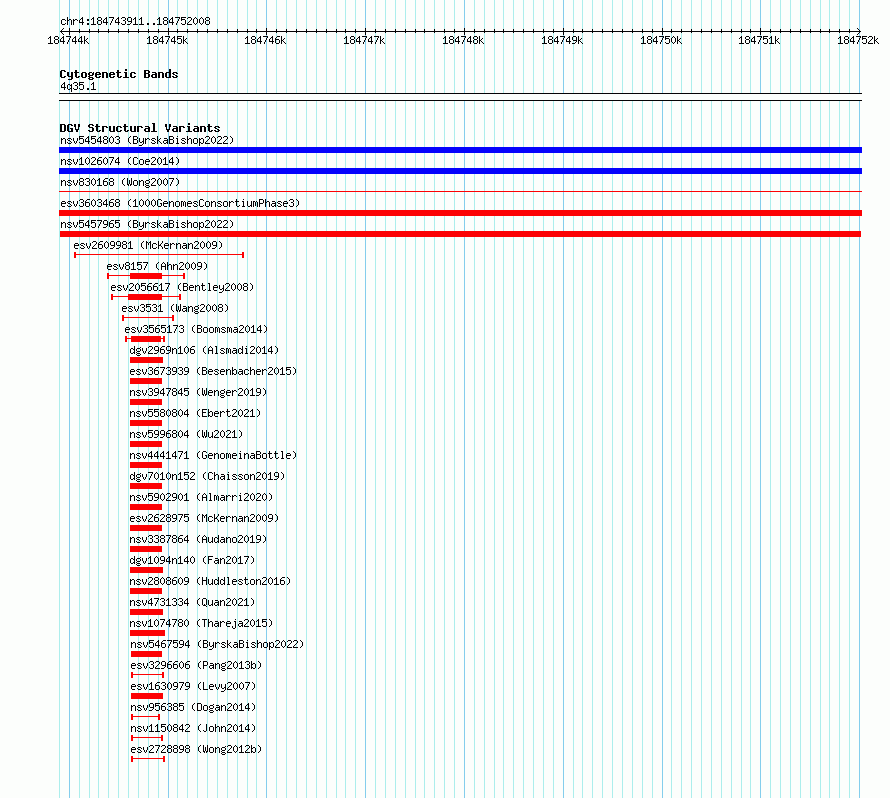
Task: Click esv3531 (Wang2008) label
Action: 175,308
